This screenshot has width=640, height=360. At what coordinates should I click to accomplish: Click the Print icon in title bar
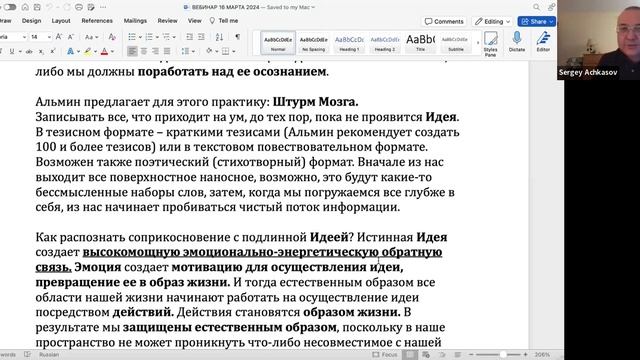click(79, 7)
